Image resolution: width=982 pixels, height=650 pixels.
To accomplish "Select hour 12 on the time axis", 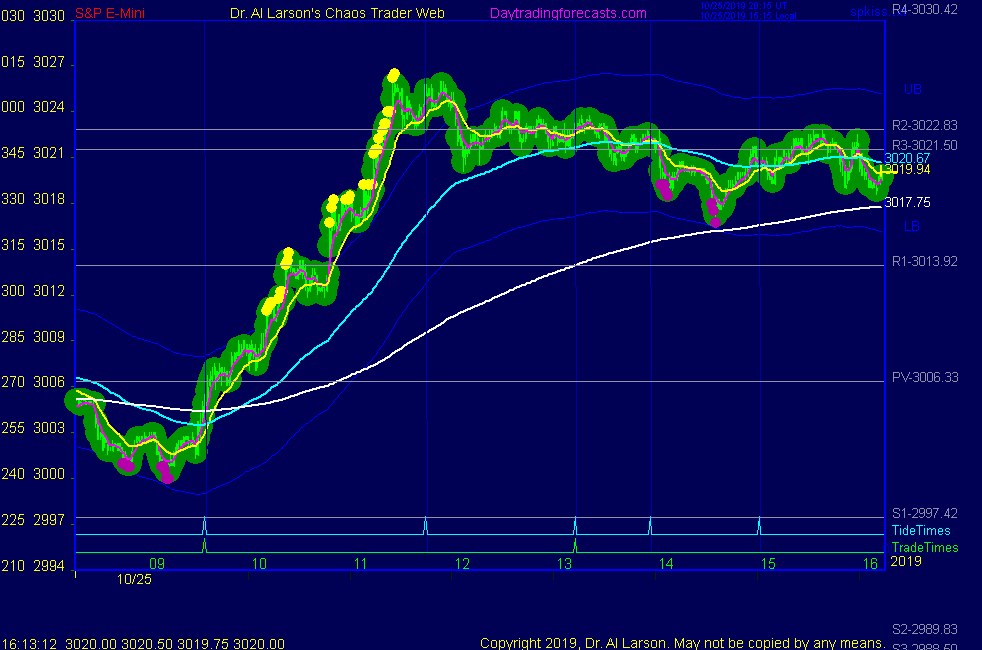I will (462, 564).
